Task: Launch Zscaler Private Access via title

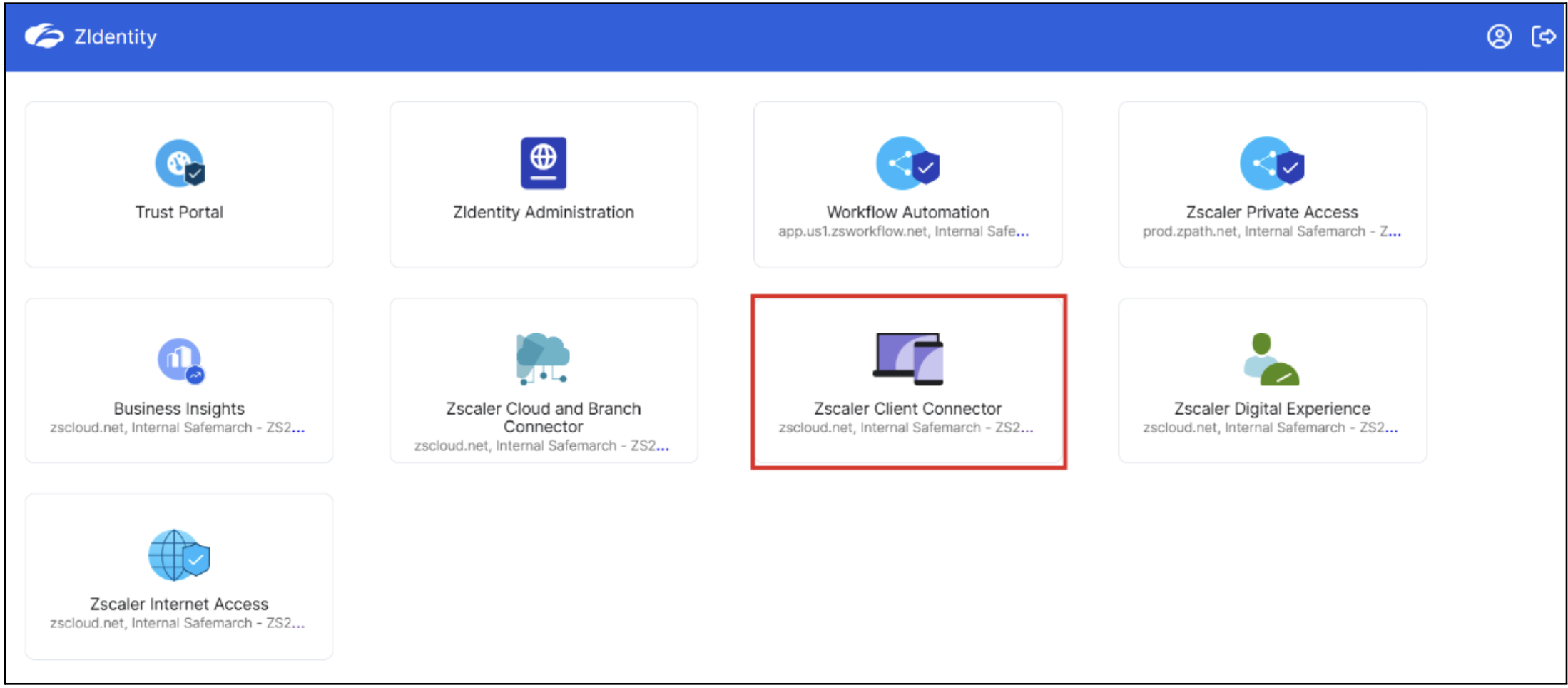Action: click(1272, 212)
